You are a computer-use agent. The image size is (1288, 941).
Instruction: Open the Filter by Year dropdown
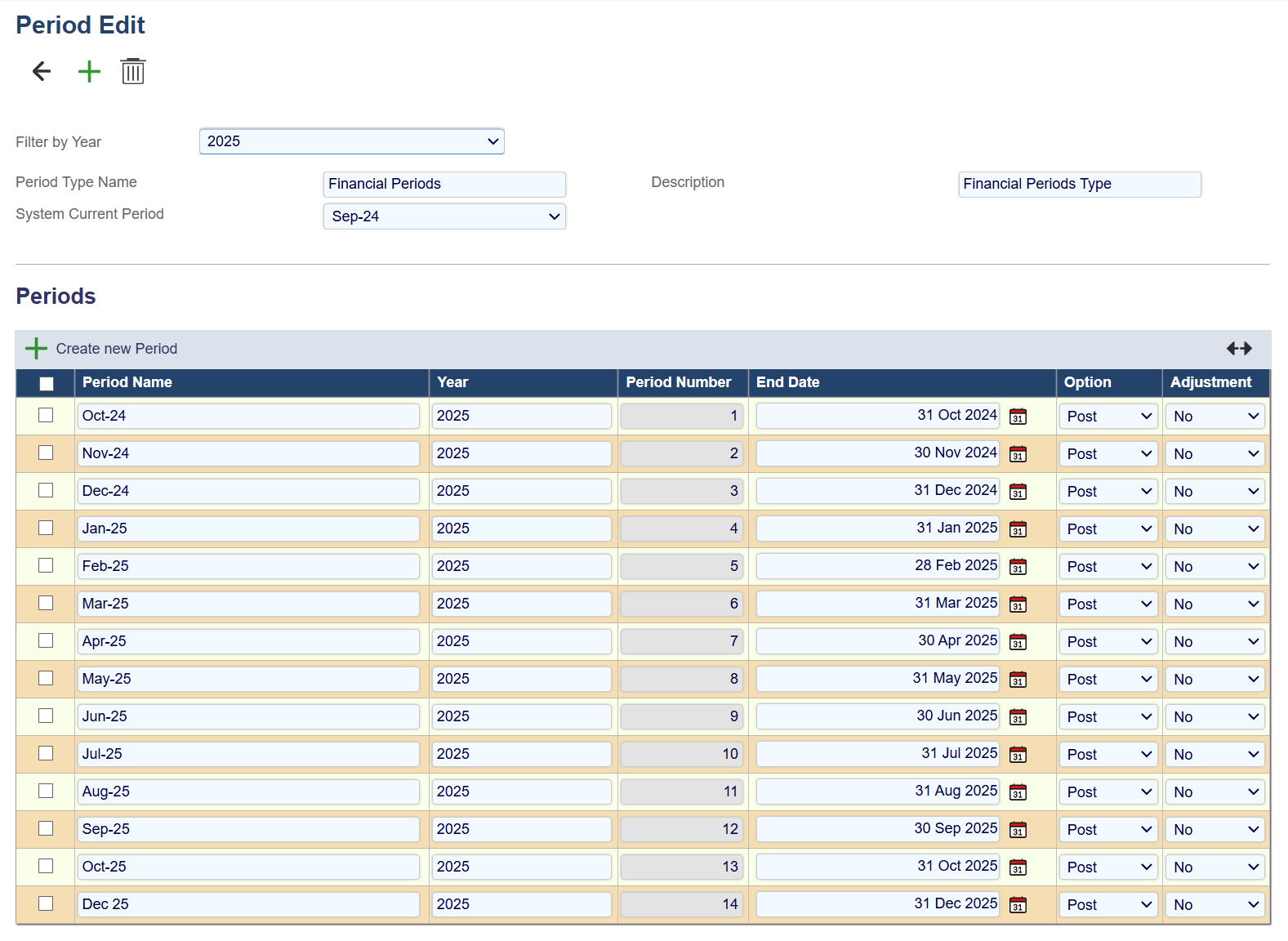point(351,141)
